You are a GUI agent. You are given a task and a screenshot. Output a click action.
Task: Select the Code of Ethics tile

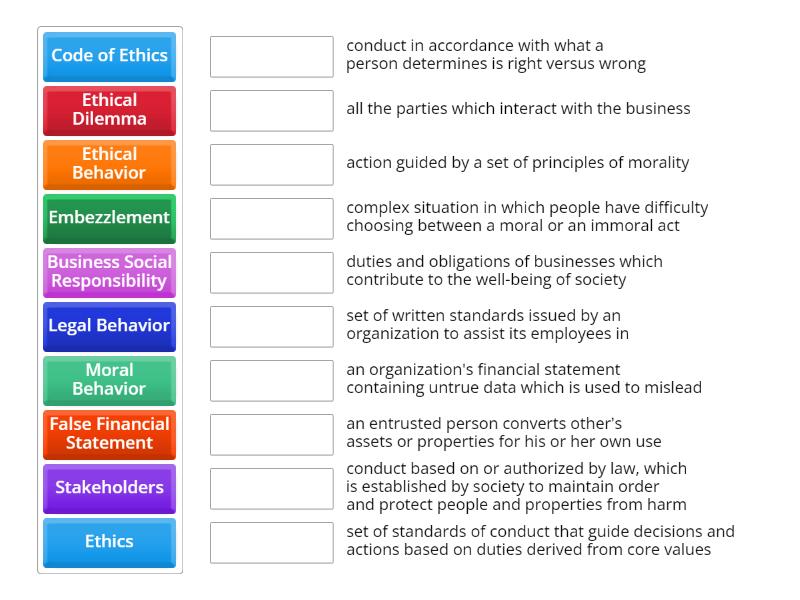point(109,57)
